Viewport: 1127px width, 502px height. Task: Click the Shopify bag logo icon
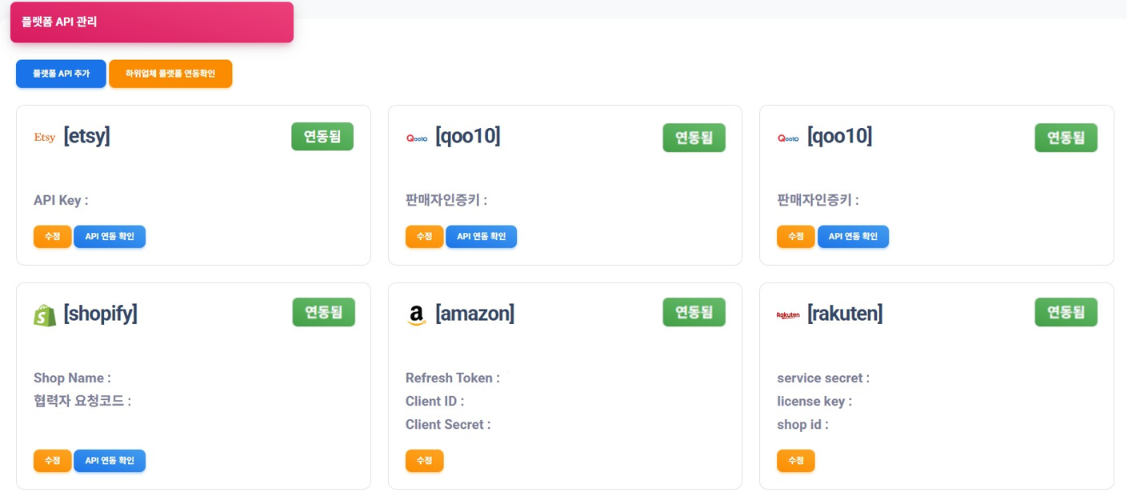point(45,315)
